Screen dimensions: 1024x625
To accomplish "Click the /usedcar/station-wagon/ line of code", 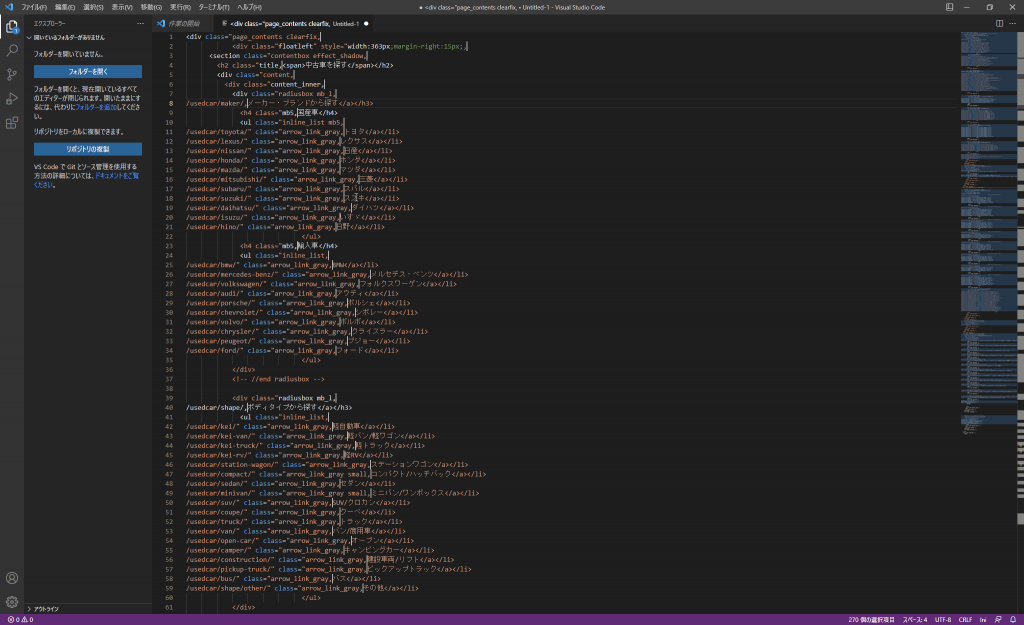I will coord(327,464).
